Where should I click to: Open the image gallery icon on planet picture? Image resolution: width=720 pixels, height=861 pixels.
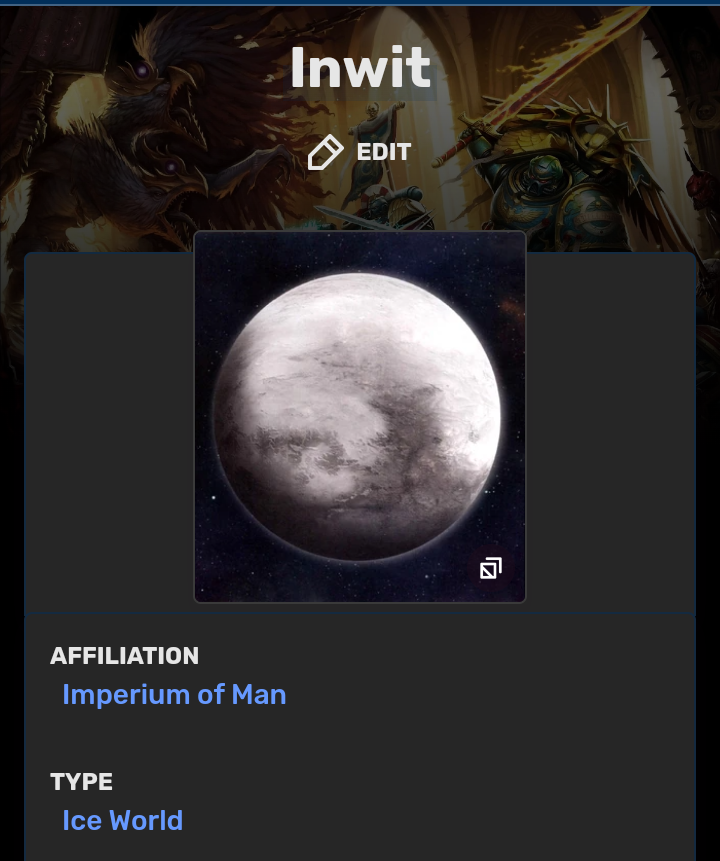click(490, 568)
